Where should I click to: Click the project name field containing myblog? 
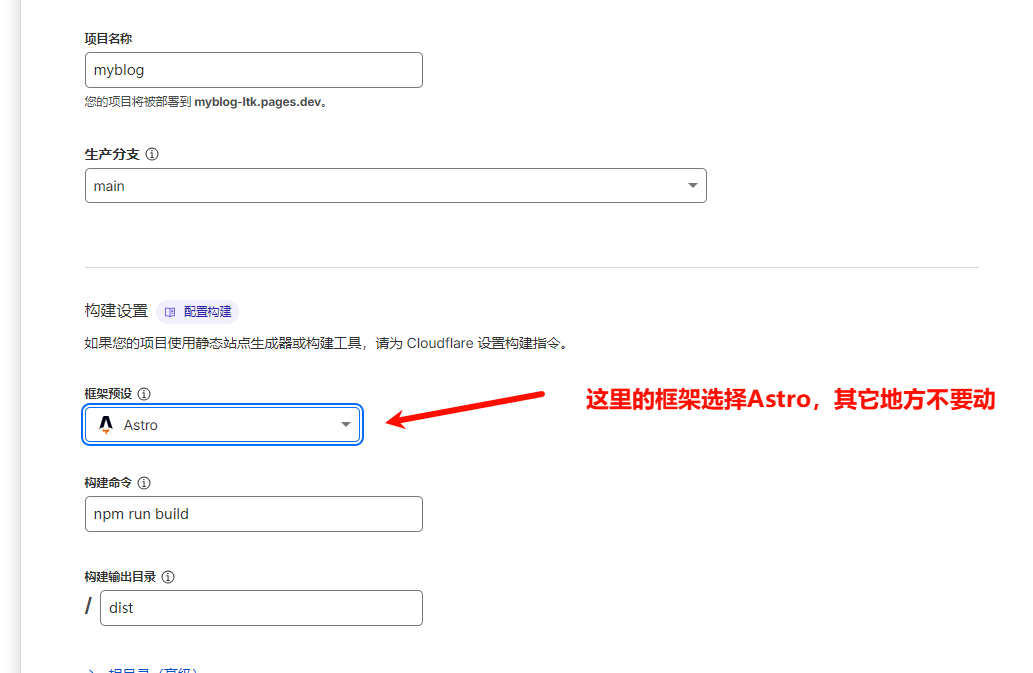[x=253, y=70]
